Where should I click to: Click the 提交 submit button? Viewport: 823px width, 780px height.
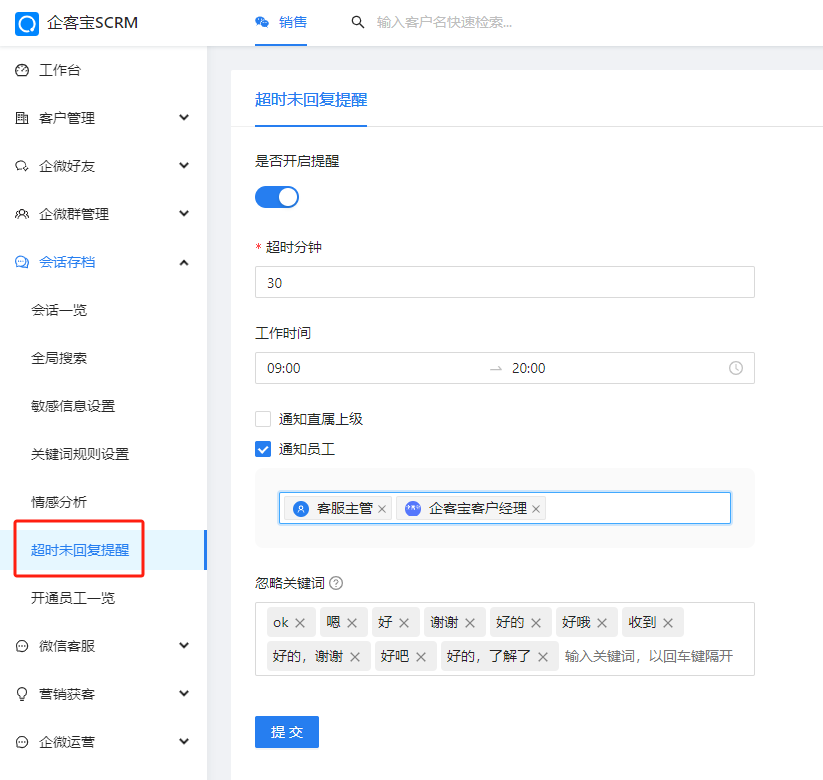click(287, 732)
